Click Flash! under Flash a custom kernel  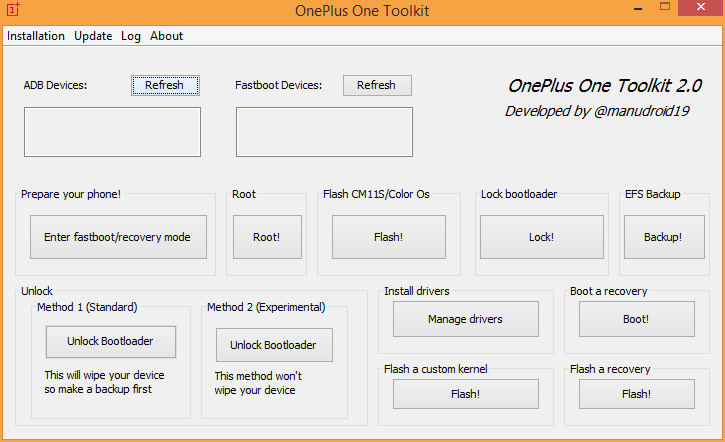pos(466,394)
